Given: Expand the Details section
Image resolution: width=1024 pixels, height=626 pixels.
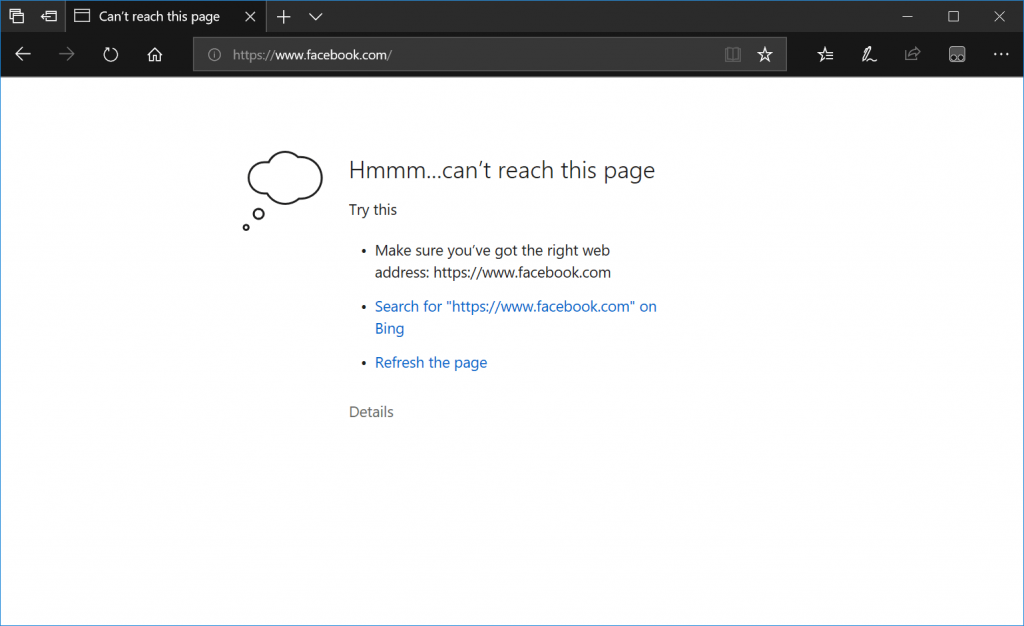Looking at the screenshot, I should click(x=371, y=412).
